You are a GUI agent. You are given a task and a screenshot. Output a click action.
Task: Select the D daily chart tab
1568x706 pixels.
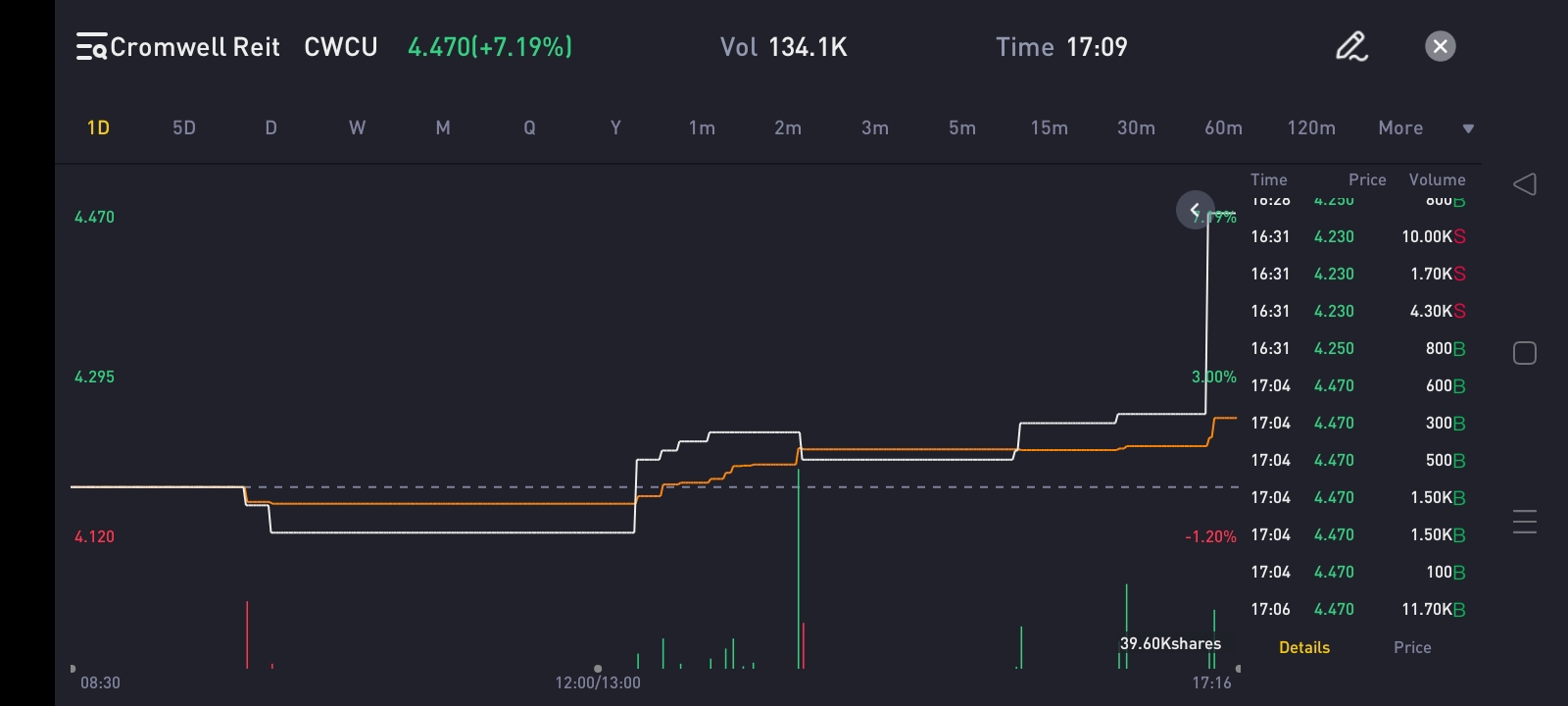[270, 127]
